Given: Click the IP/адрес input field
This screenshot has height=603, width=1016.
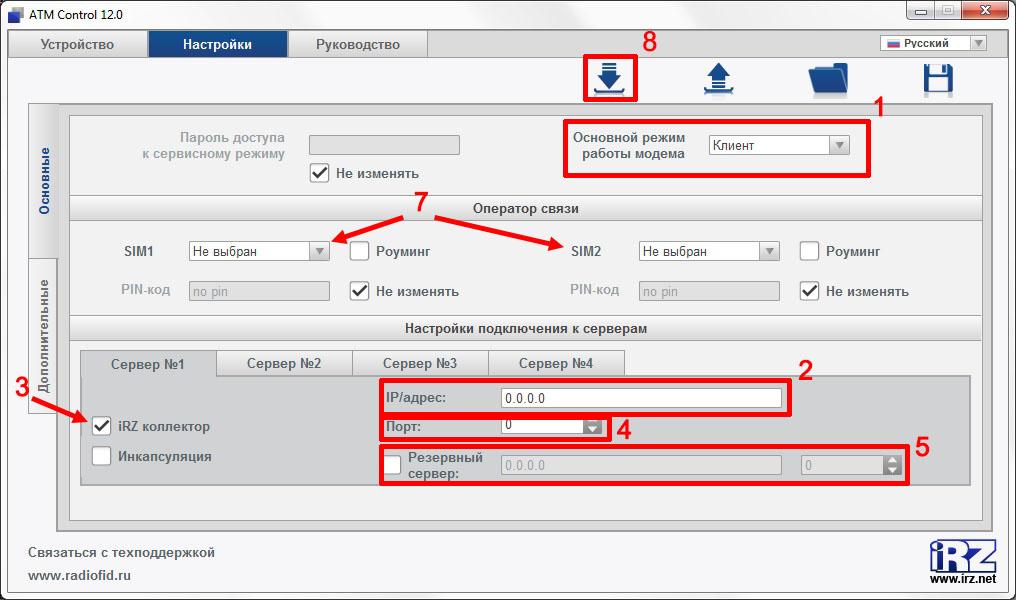Looking at the screenshot, I should pos(640,398).
